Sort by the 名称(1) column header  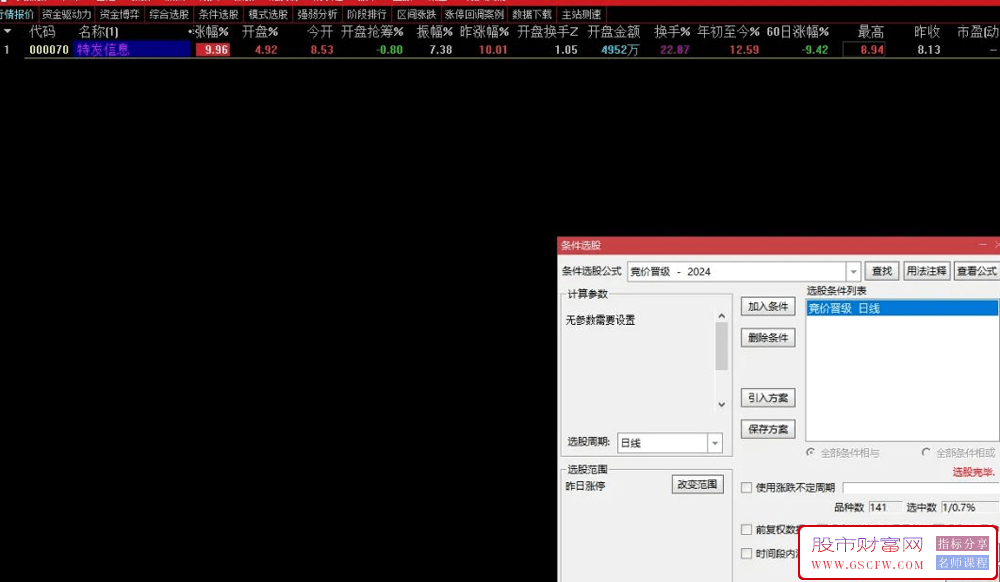click(x=98, y=31)
